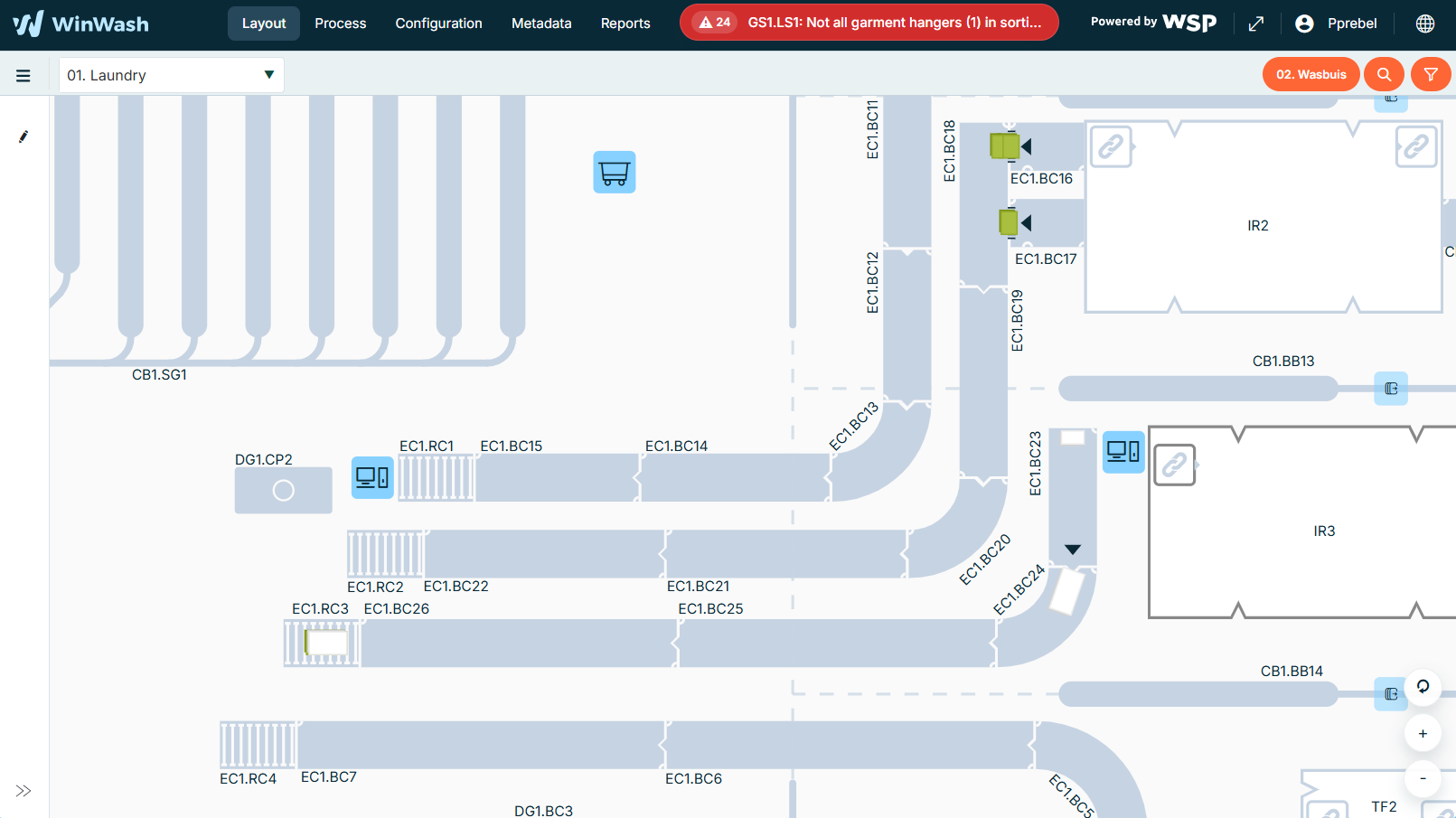Open the 01. Laundry layout dropdown
This screenshot has height=818, width=1456.
coord(172,75)
